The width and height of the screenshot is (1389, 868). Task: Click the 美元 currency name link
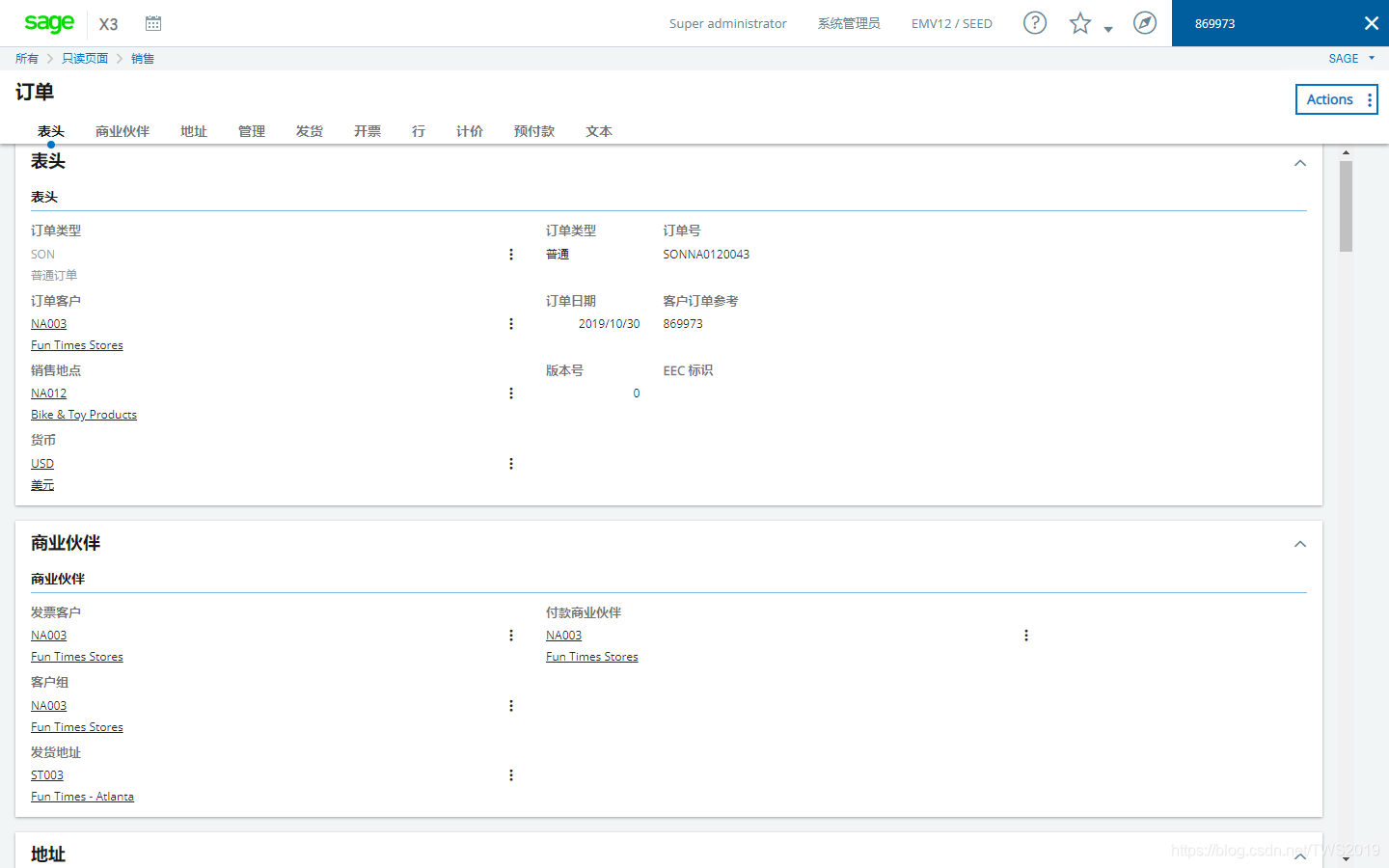pyautogui.click(x=42, y=485)
